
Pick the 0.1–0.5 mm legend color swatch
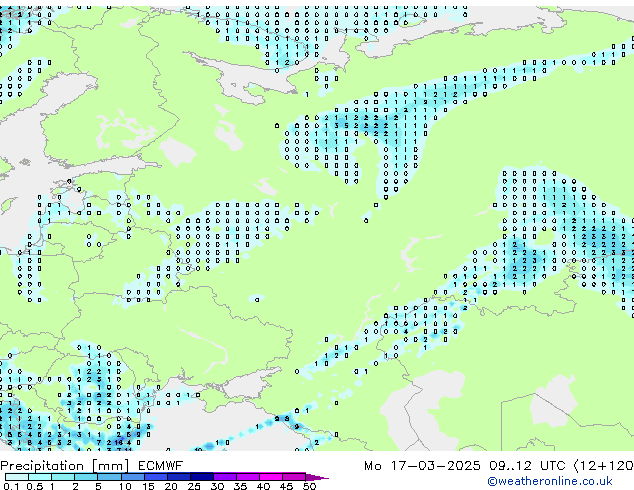click(x=17, y=477)
